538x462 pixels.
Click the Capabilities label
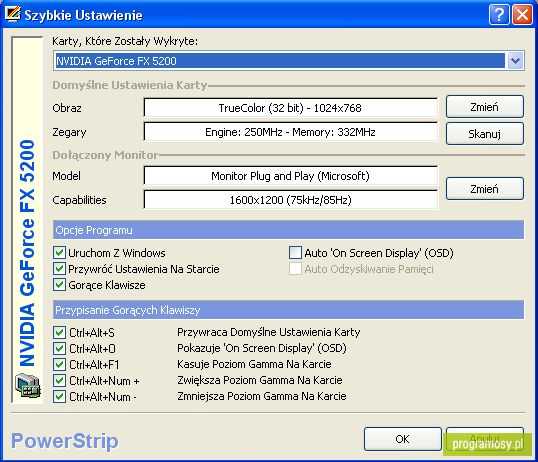(x=79, y=200)
